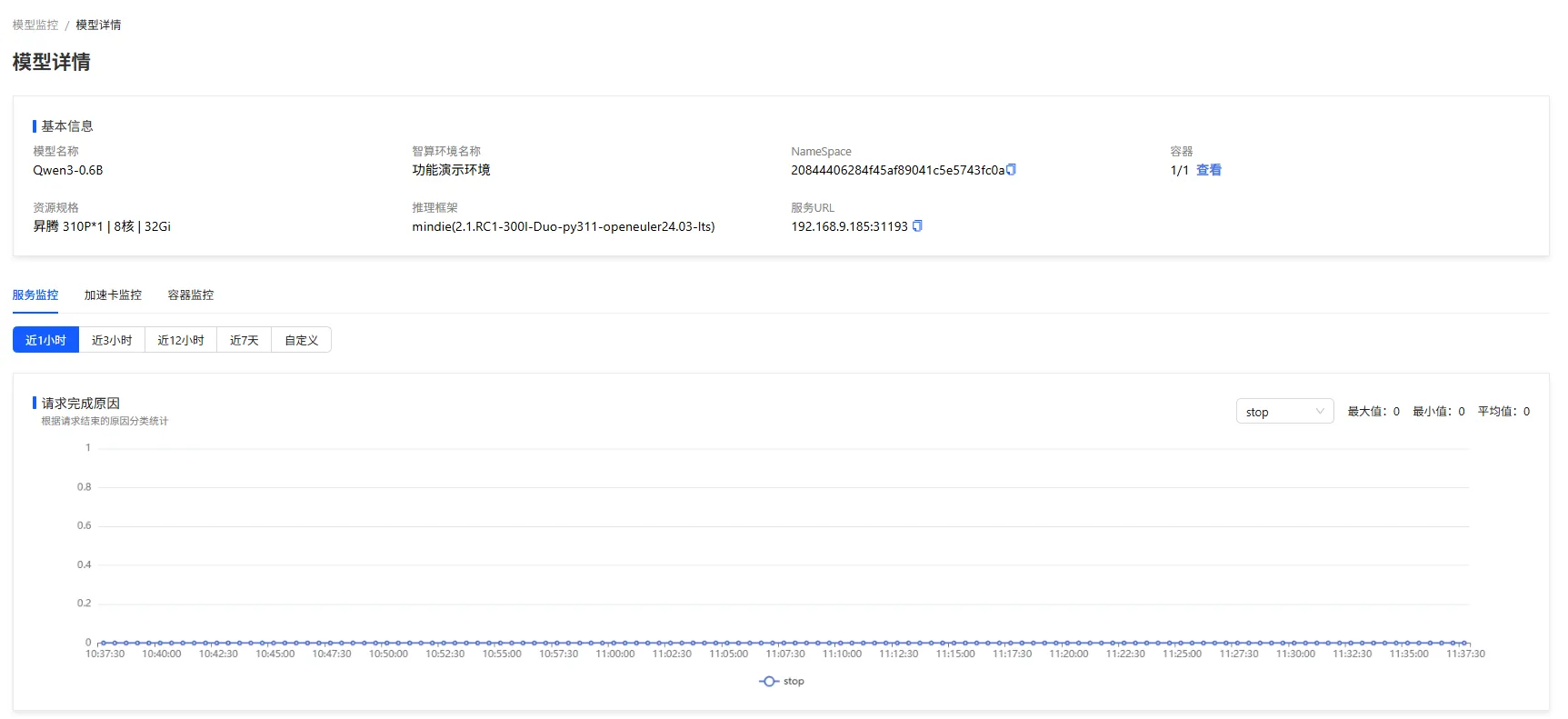Click the 最大值 statistic
Viewport: 1568px width, 719px height.
pyautogui.click(x=1373, y=412)
